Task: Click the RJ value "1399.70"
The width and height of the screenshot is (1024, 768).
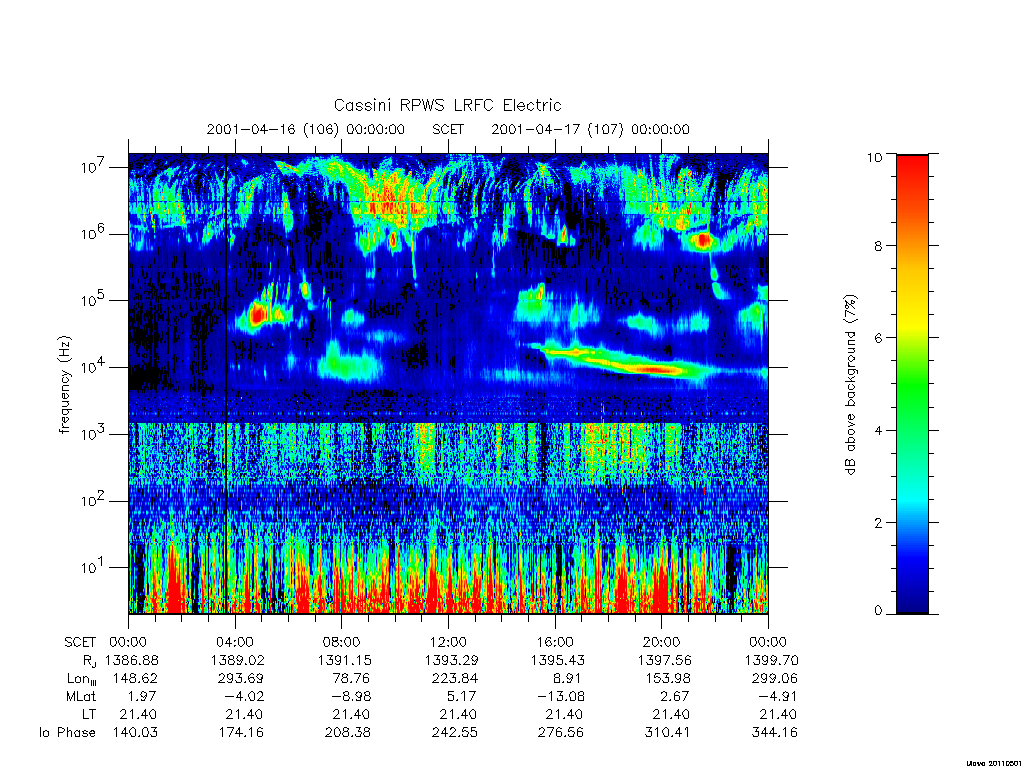Action: pos(771,660)
